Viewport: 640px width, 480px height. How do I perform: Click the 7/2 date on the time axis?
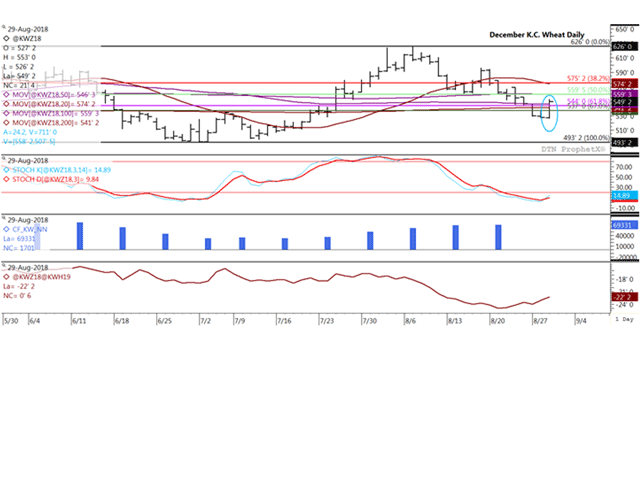pos(206,321)
